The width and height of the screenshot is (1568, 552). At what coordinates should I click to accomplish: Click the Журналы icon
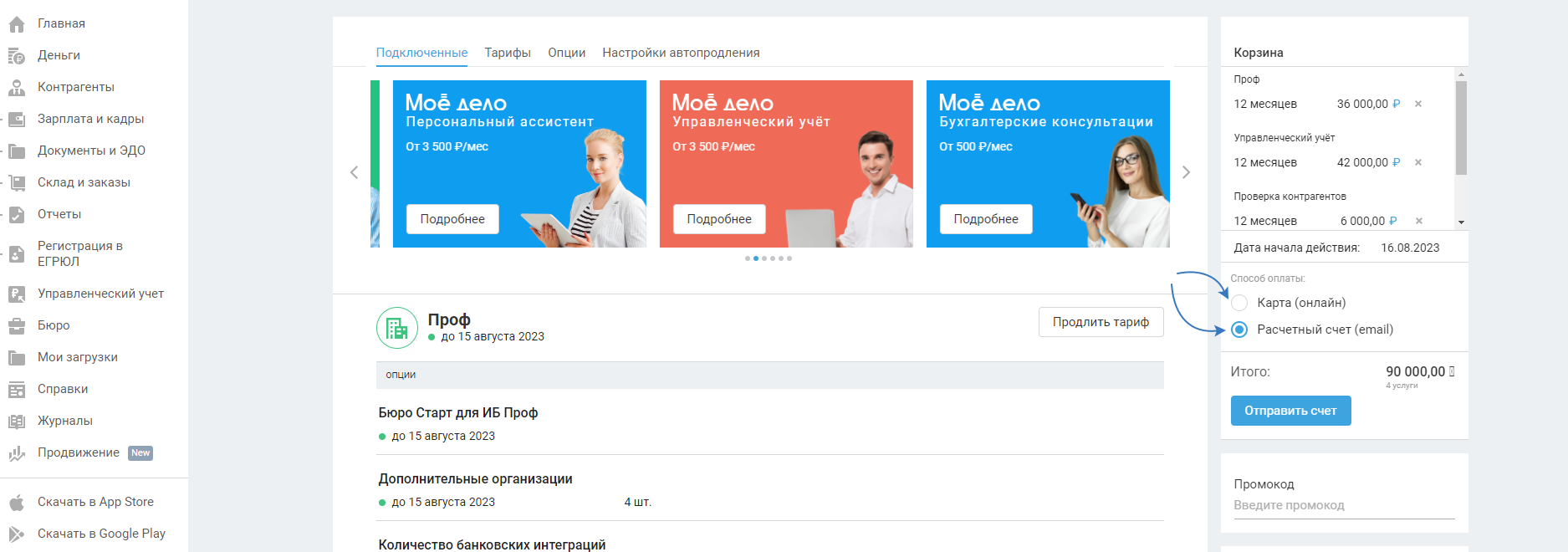coord(17,422)
